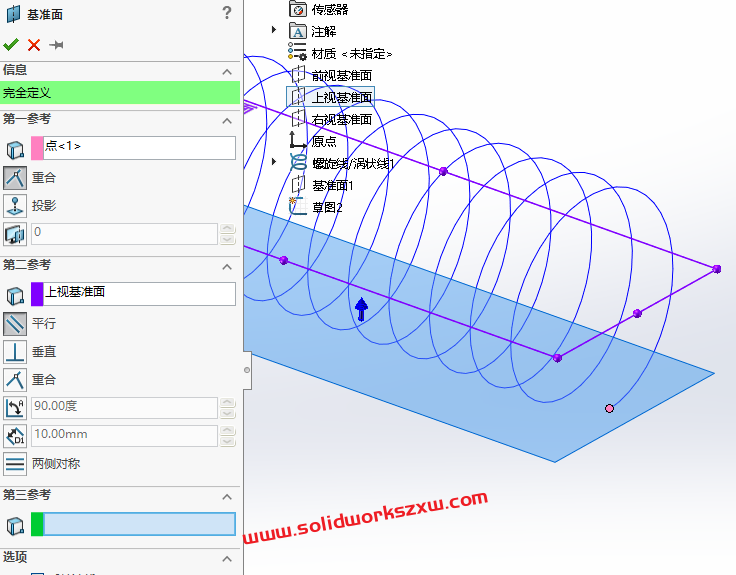
Task: Click the sheet-number icon beside field 0
Action: click(15, 234)
